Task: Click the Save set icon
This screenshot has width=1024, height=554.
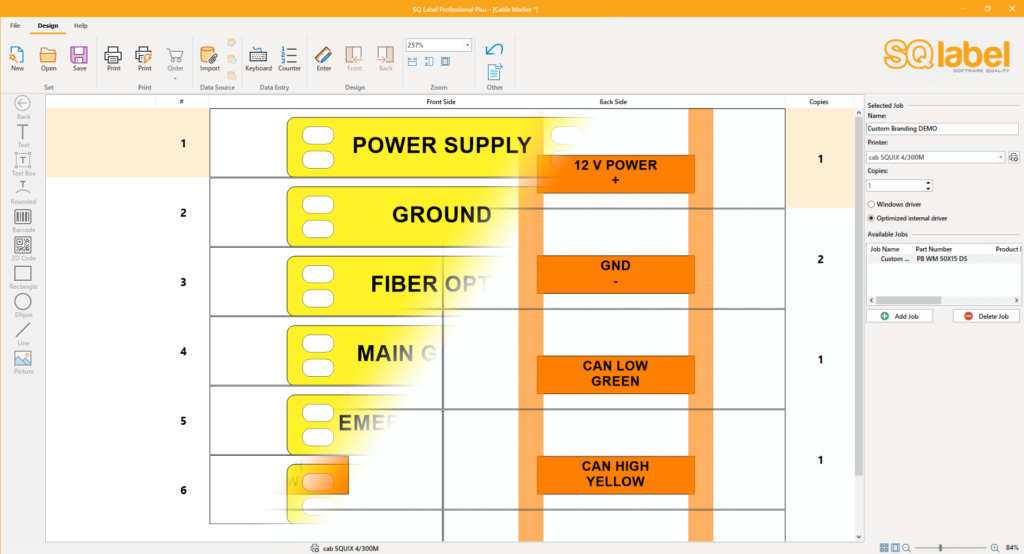Action: click(x=79, y=58)
